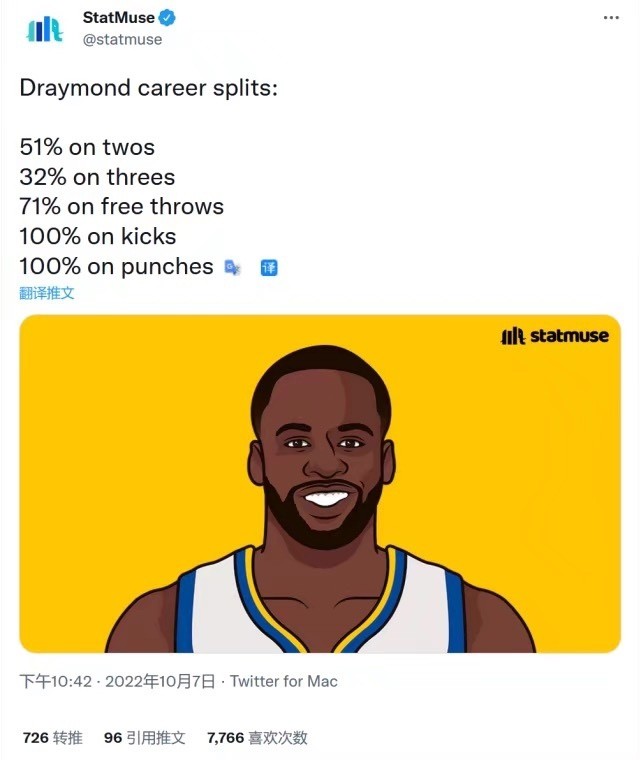The height and width of the screenshot is (760, 641).
Task: Open the @statmuse handle
Action: 123,40
